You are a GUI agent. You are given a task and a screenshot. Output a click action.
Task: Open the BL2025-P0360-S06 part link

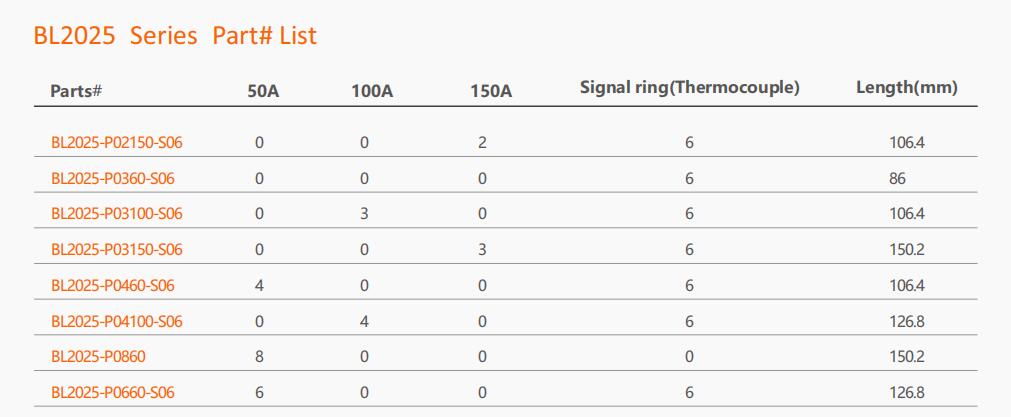point(113,179)
